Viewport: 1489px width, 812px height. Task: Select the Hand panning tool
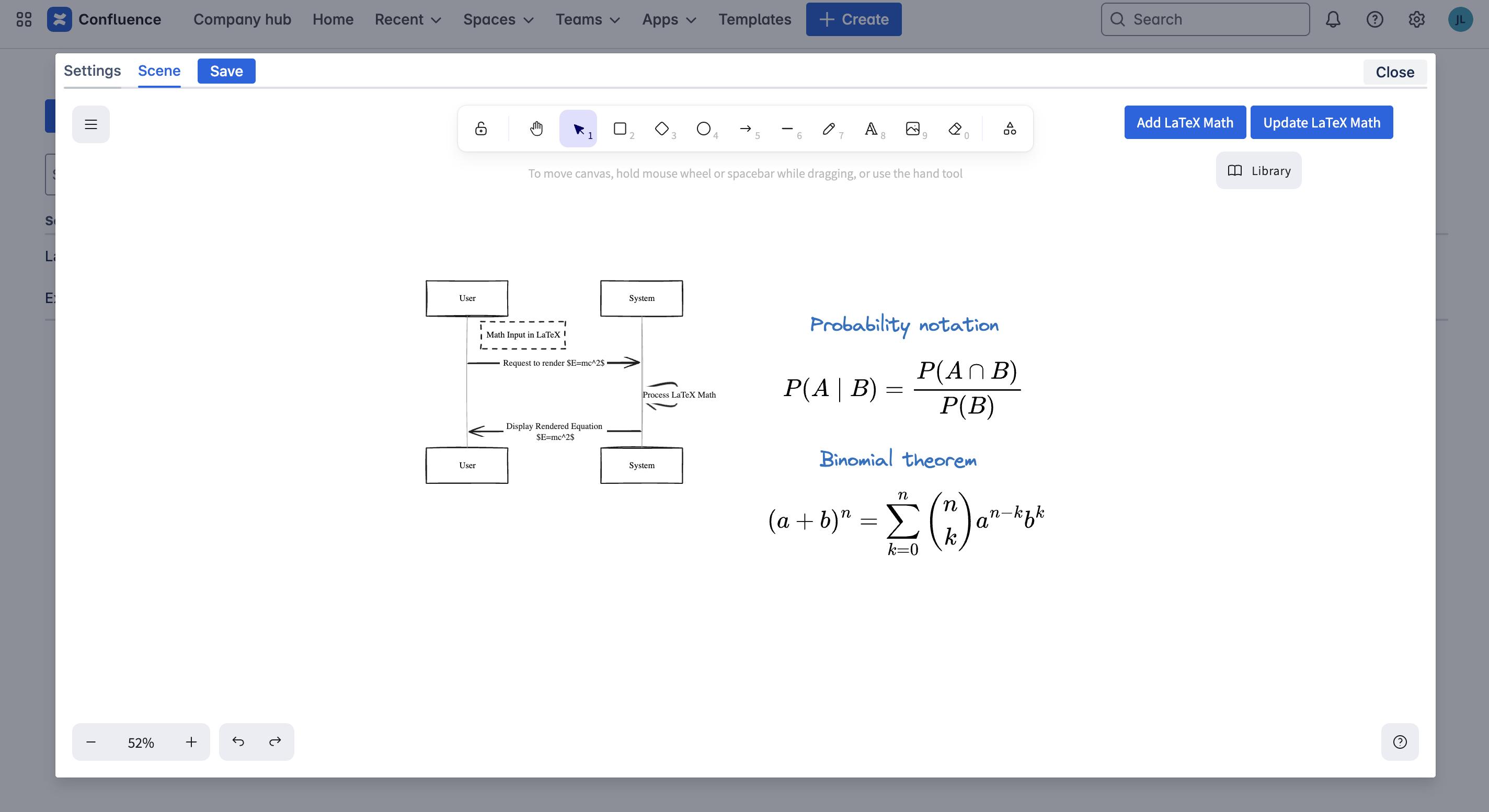(536, 128)
